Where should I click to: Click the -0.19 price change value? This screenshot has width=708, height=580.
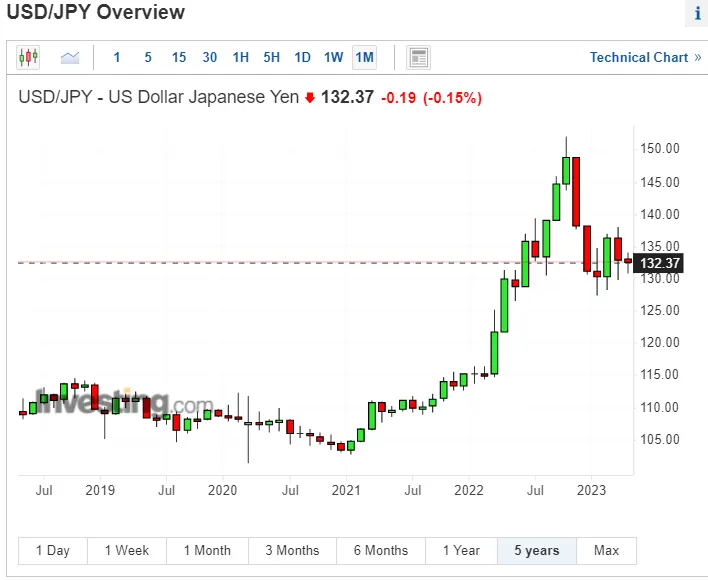pyautogui.click(x=398, y=97)
